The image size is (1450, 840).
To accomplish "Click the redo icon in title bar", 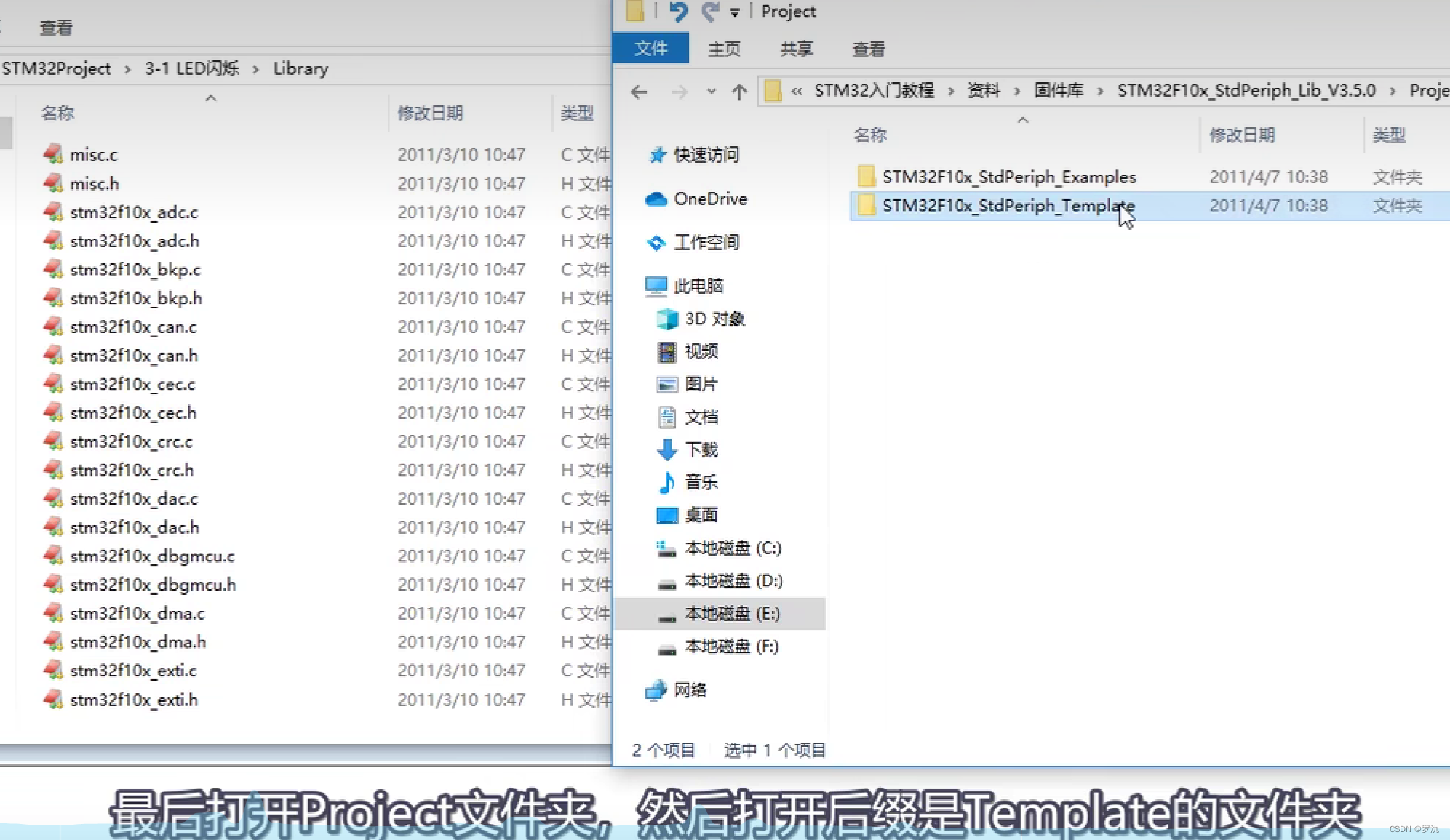I will [x=709, y=12].
